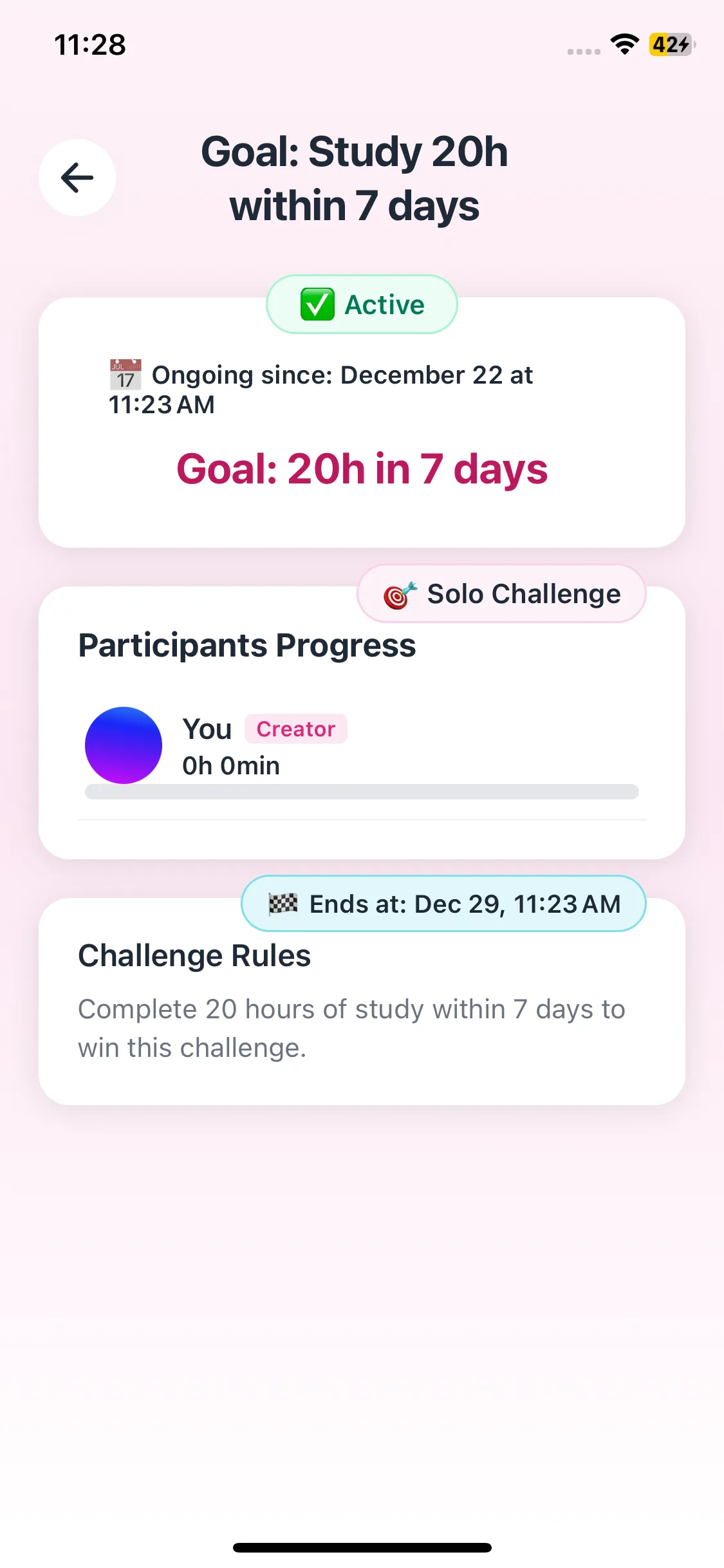
Task: Click the dart target Solo Challenge icon
Action: 400,594
